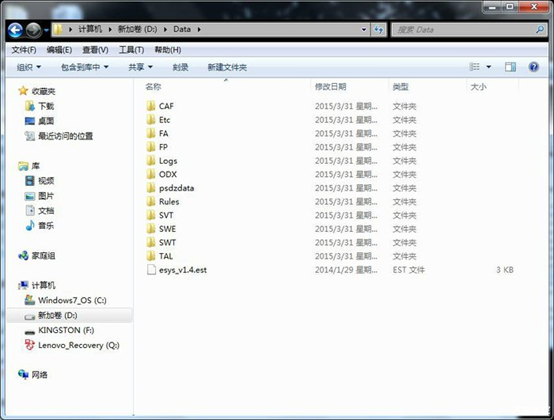554x420 pixels.
Task: Open the 文件(F) menu
Action: click(x=24, y=50)
